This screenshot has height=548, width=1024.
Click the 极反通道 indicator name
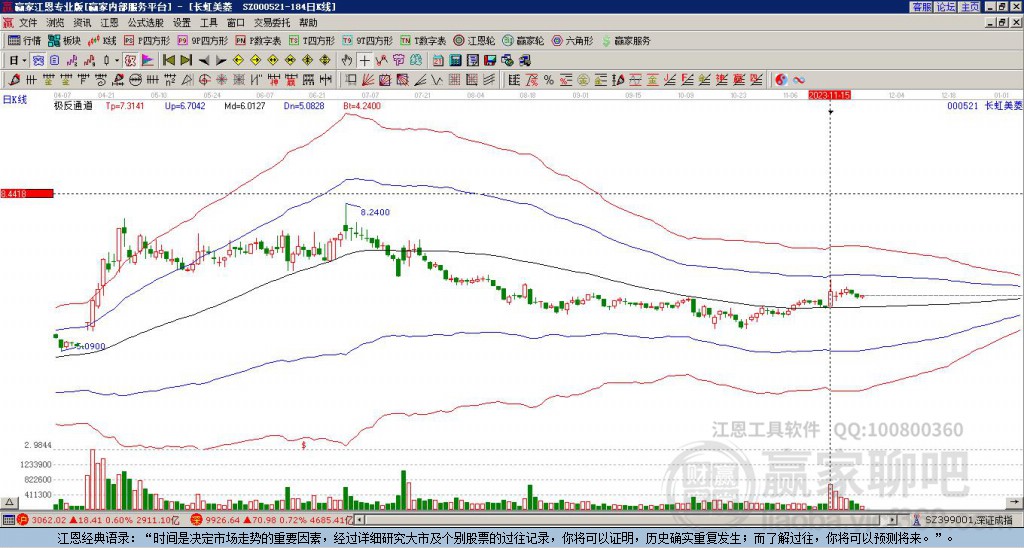tap(72, 106)
